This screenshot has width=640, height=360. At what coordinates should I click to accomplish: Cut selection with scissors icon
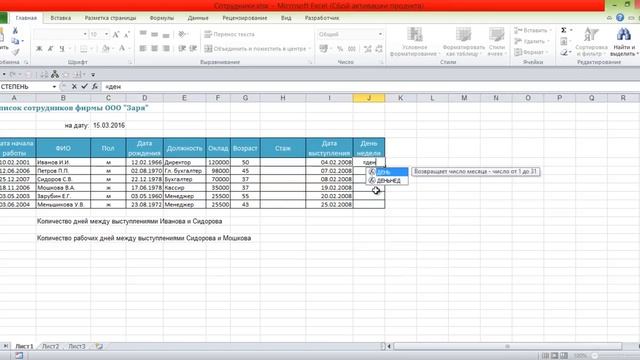pyautogui.click(x=15, y=31)
